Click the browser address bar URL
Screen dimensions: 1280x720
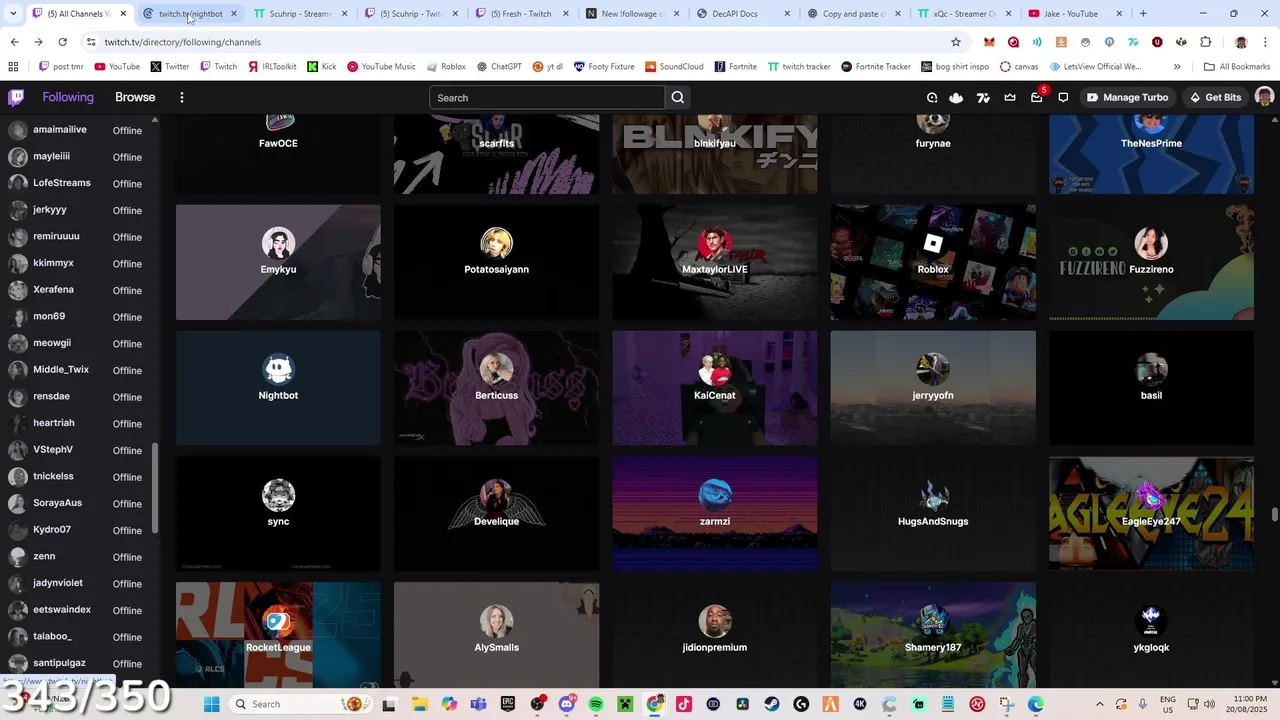183,42
